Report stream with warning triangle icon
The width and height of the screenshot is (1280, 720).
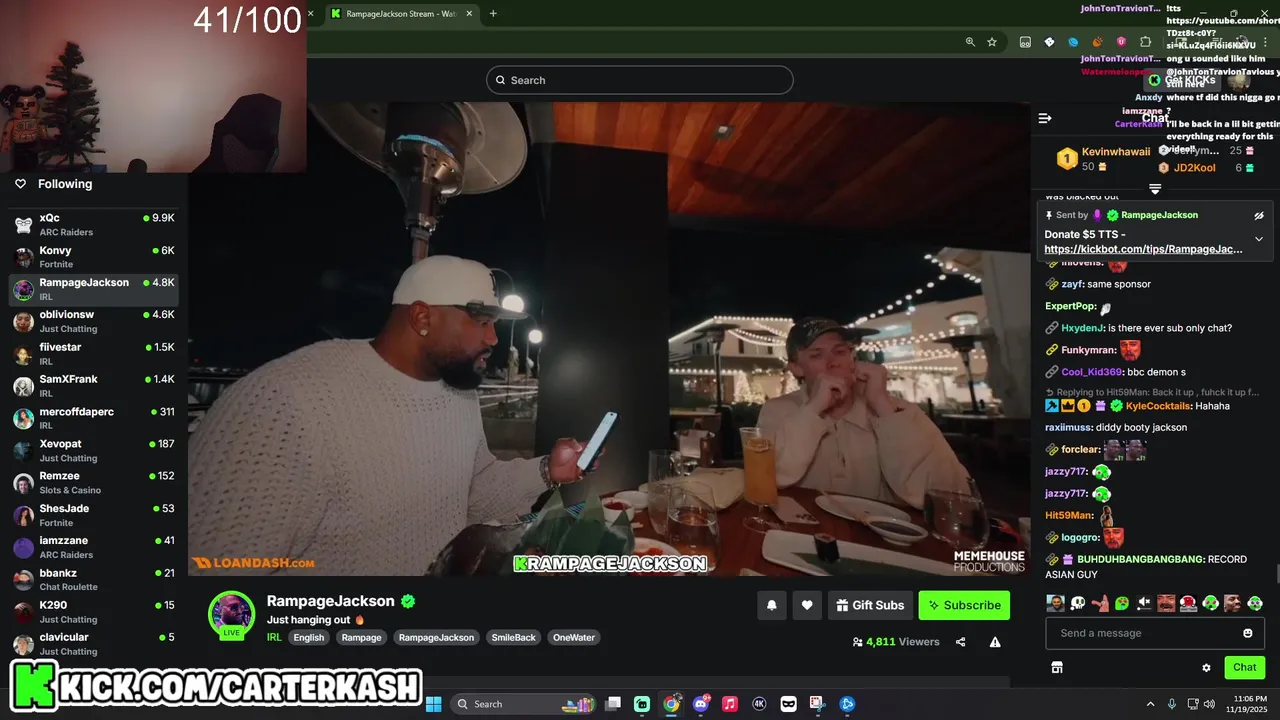pyautogui.click(x=995, y=642)
